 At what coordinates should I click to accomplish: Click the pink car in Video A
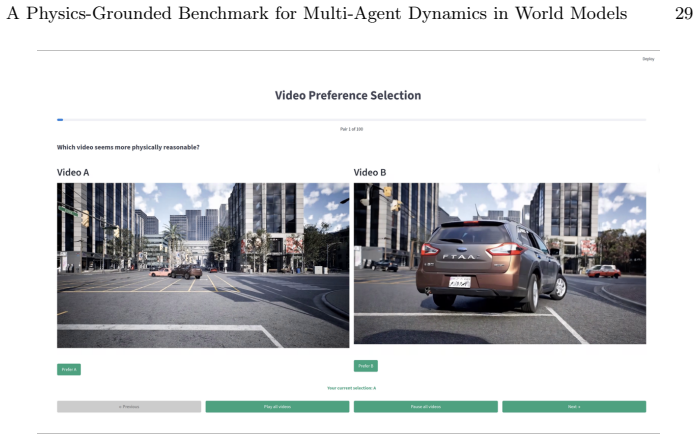pos(160,272)
